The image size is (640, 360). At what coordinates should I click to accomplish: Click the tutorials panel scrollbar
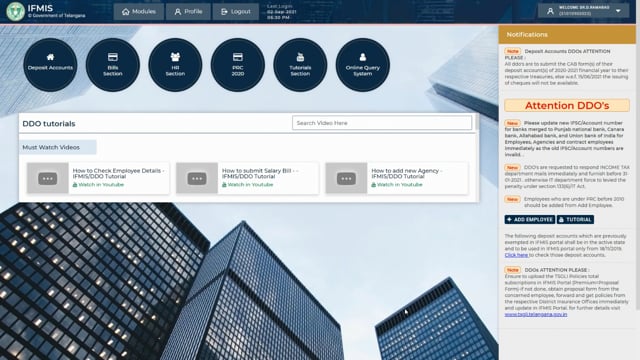tap(477, 122)
